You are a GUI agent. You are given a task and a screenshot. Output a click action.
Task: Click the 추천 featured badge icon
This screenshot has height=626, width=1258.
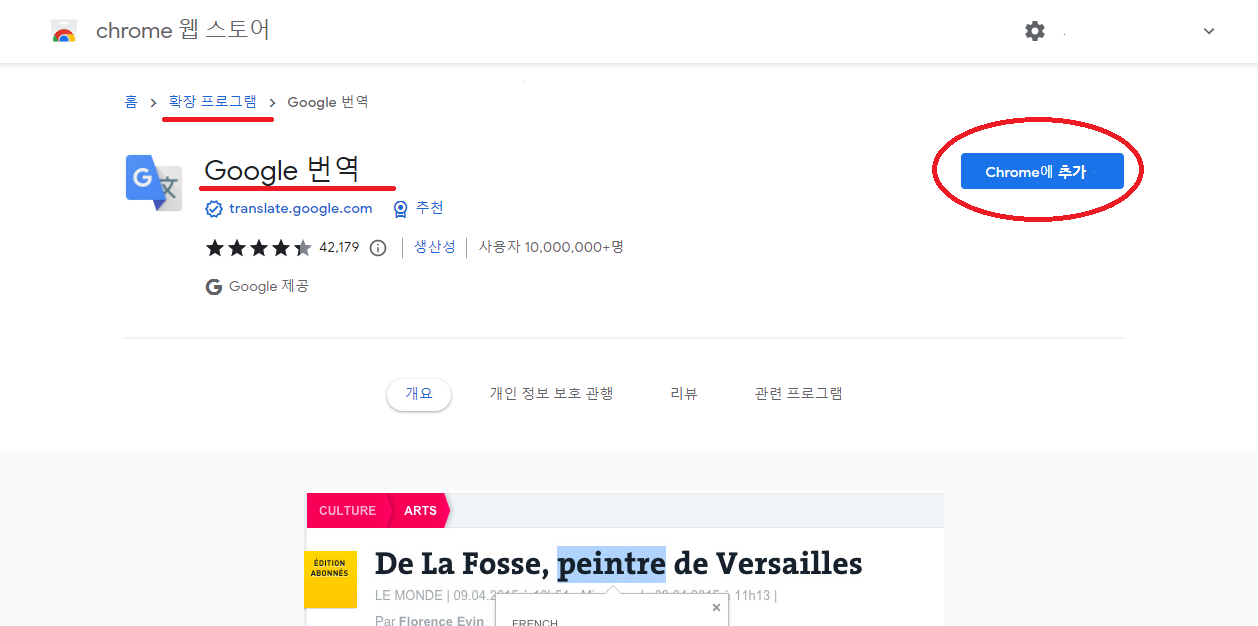pyautogui.click(x=401, y=209)
